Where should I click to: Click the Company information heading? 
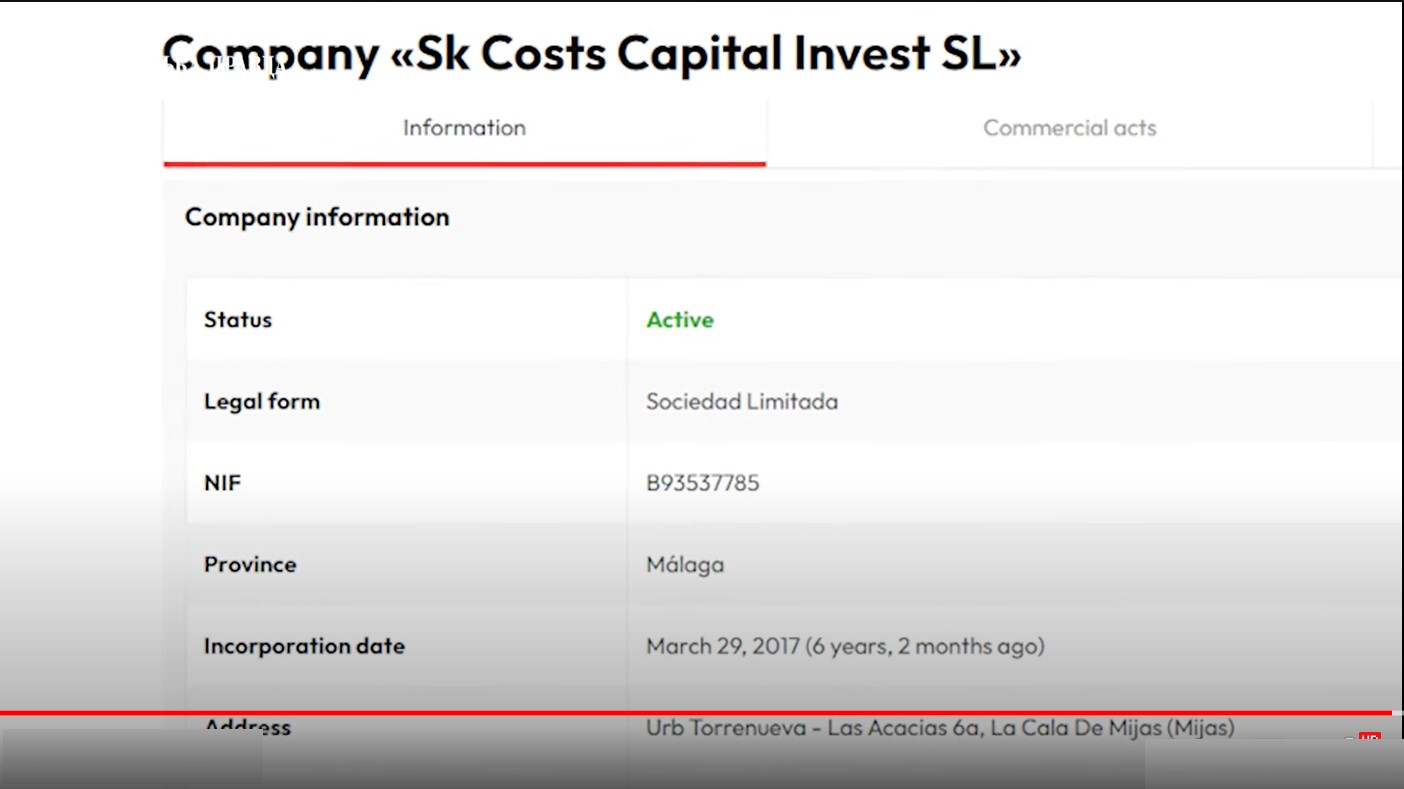[x=317, y=217]
